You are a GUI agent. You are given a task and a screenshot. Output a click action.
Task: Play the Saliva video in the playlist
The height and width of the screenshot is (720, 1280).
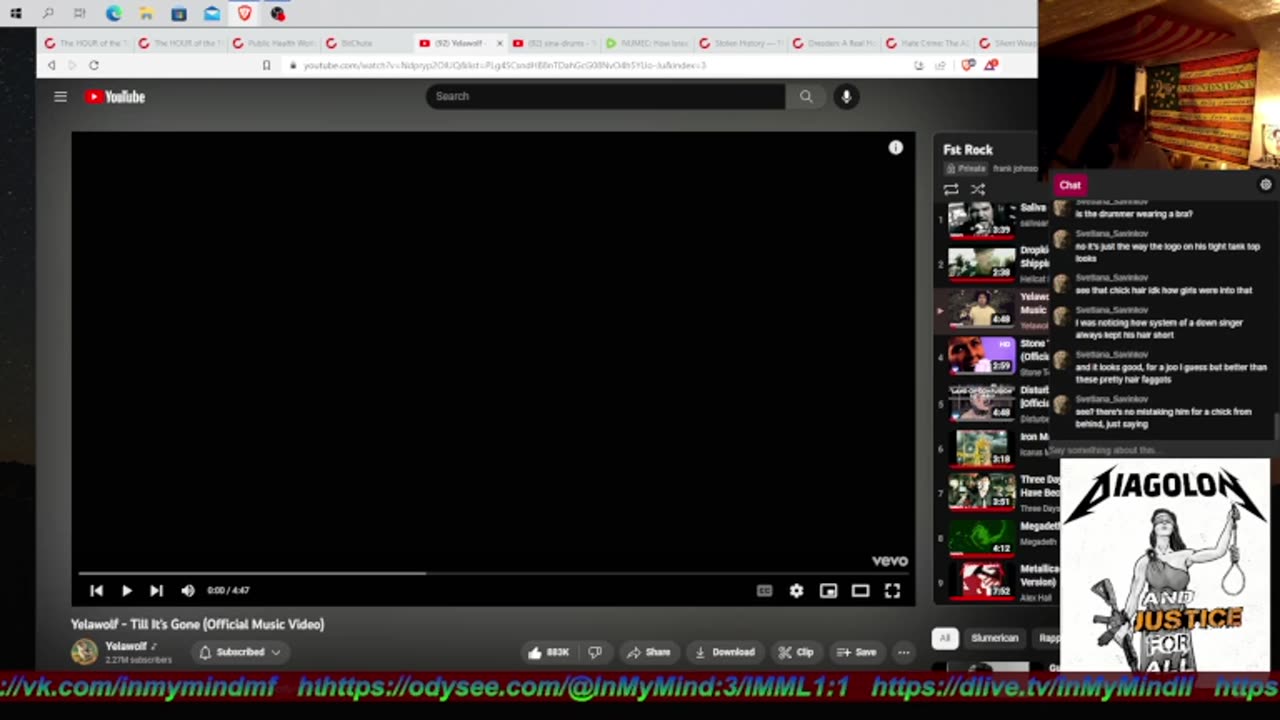tap(981, 219)
